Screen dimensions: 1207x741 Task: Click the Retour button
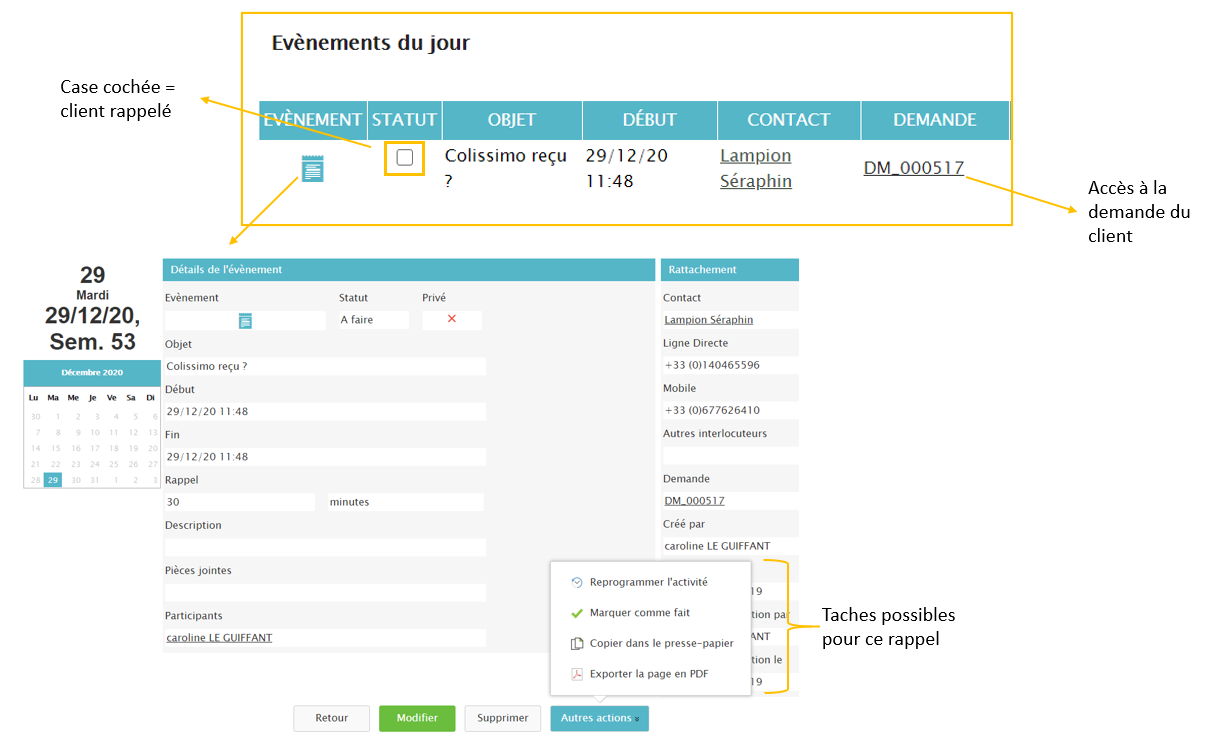click(x=331, y=718)
